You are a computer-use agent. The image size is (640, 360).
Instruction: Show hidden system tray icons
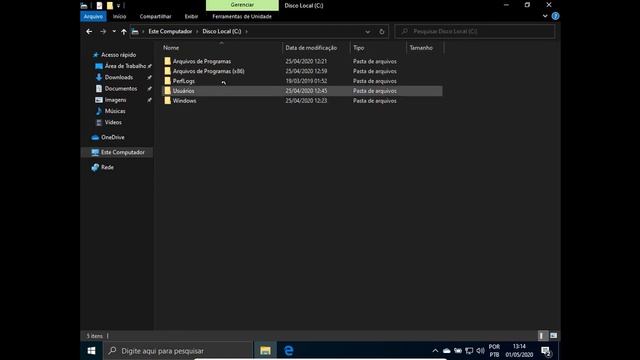click(x=435, y=351)
